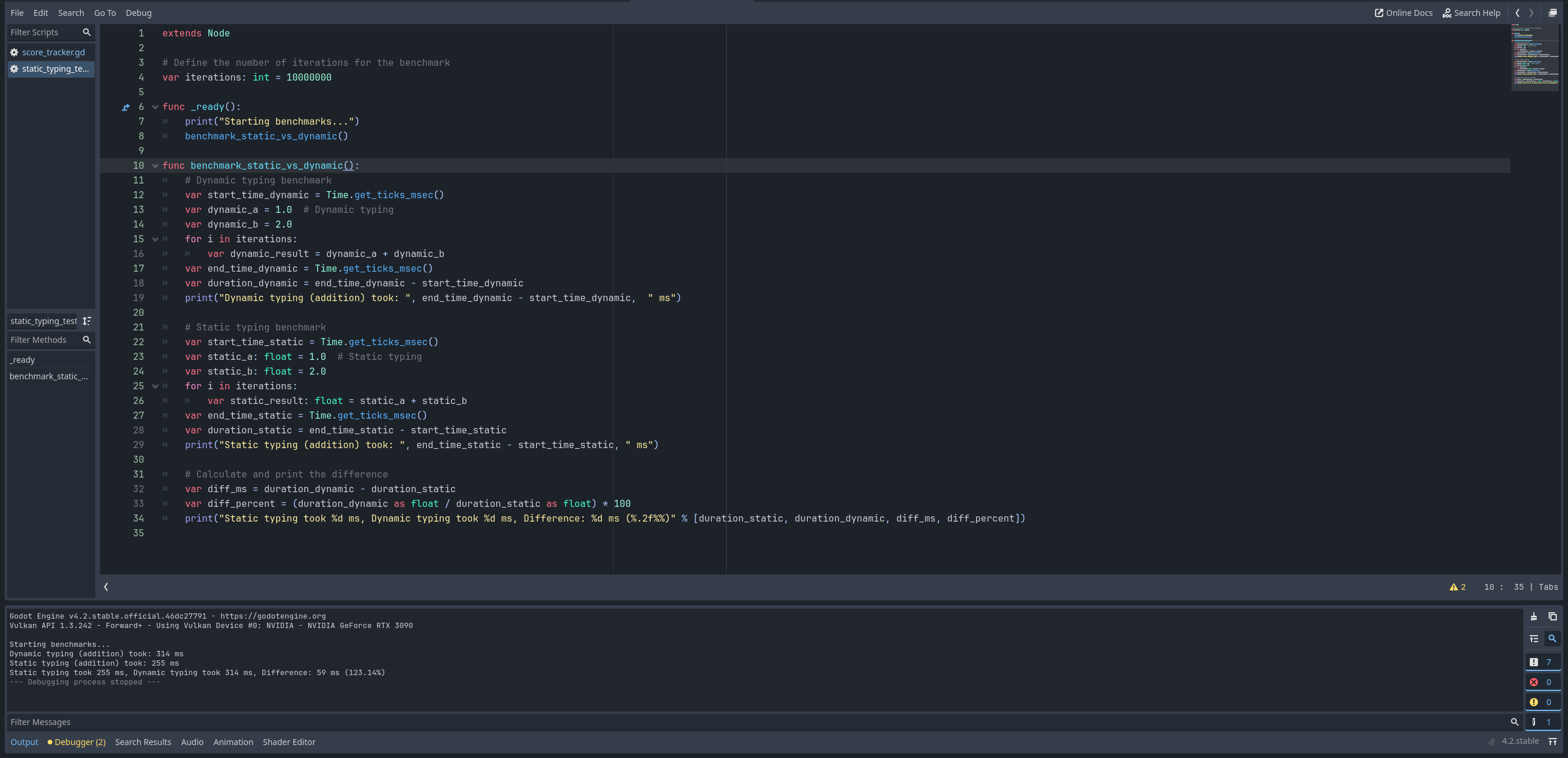Switch to the Debugger (2) tab
The height and width of the screenshot is (758, 1568).
tap(76, 742)
